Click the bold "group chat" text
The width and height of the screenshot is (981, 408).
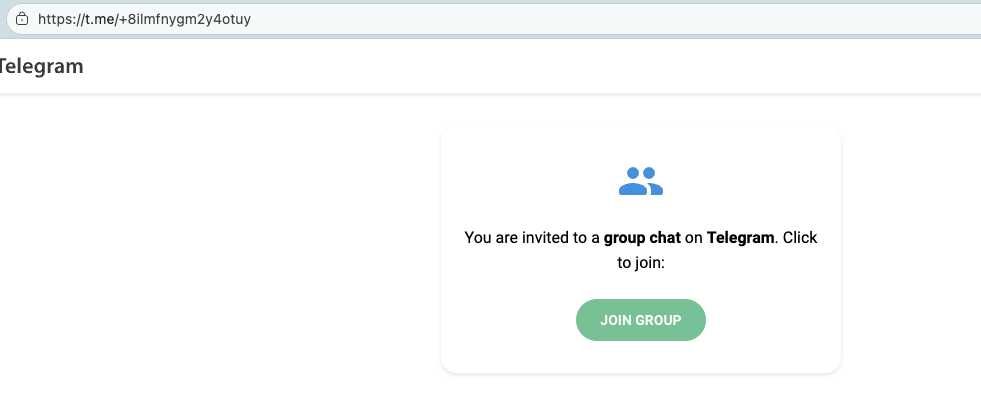(x=642, y=238)
